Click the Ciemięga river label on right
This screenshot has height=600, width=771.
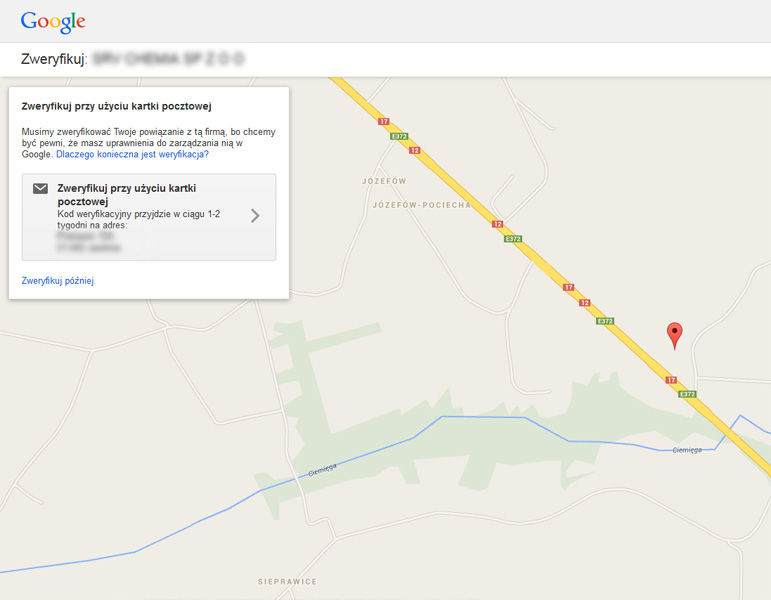[687, 450]
